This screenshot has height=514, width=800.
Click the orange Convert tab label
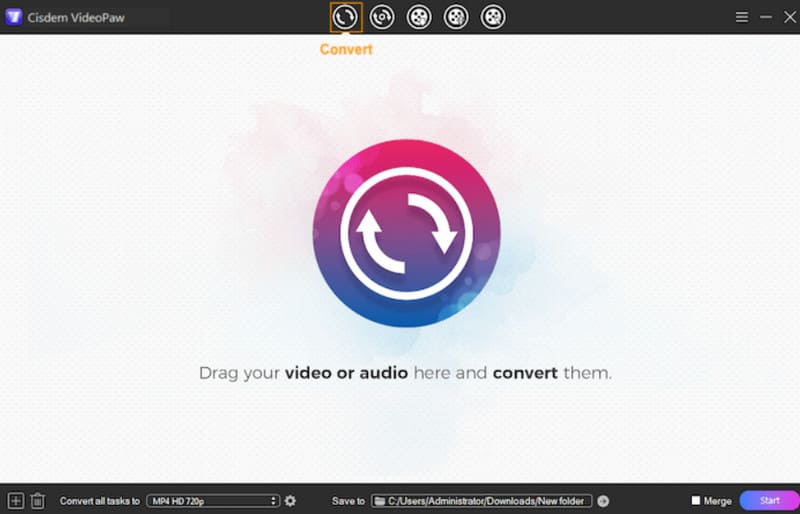tap(346, 50)
